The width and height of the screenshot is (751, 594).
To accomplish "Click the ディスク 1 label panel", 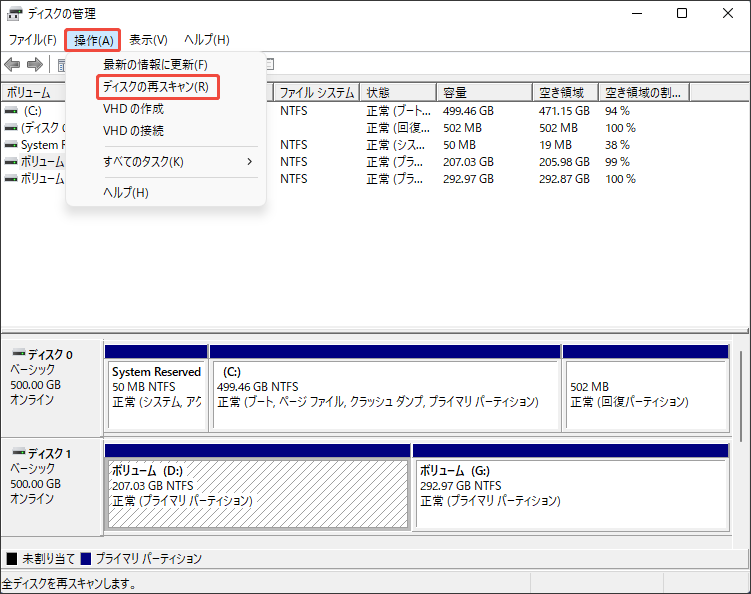I will pos(52,486).
